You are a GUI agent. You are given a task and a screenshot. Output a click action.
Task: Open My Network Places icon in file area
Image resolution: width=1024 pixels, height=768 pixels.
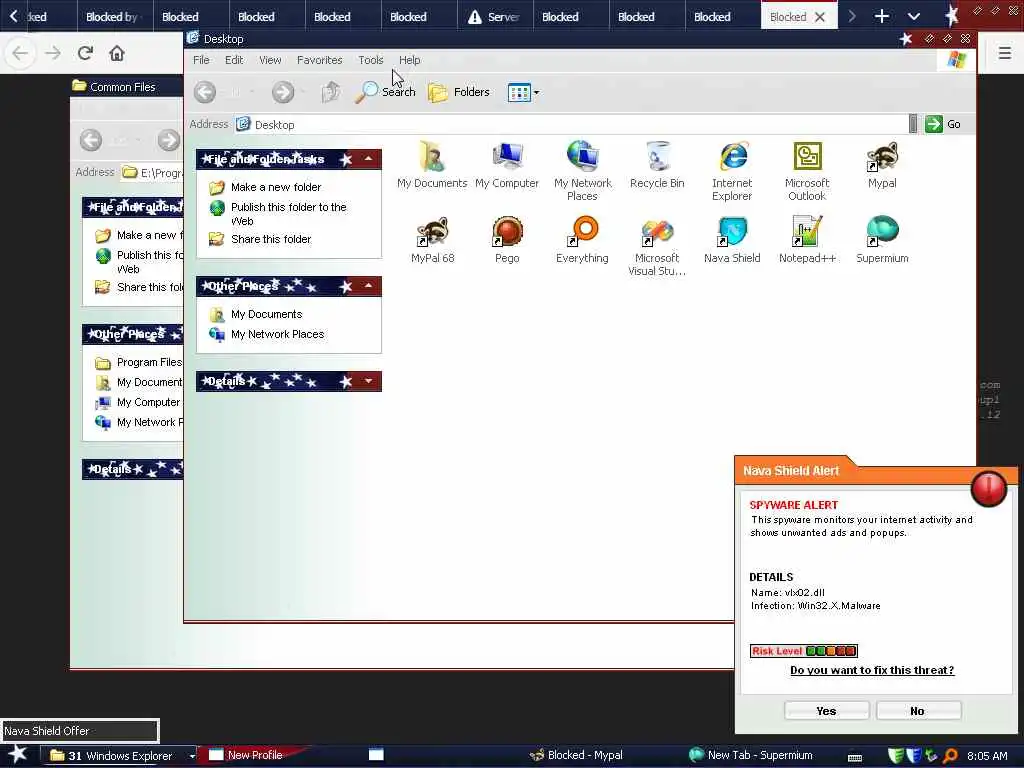(582, 171)
